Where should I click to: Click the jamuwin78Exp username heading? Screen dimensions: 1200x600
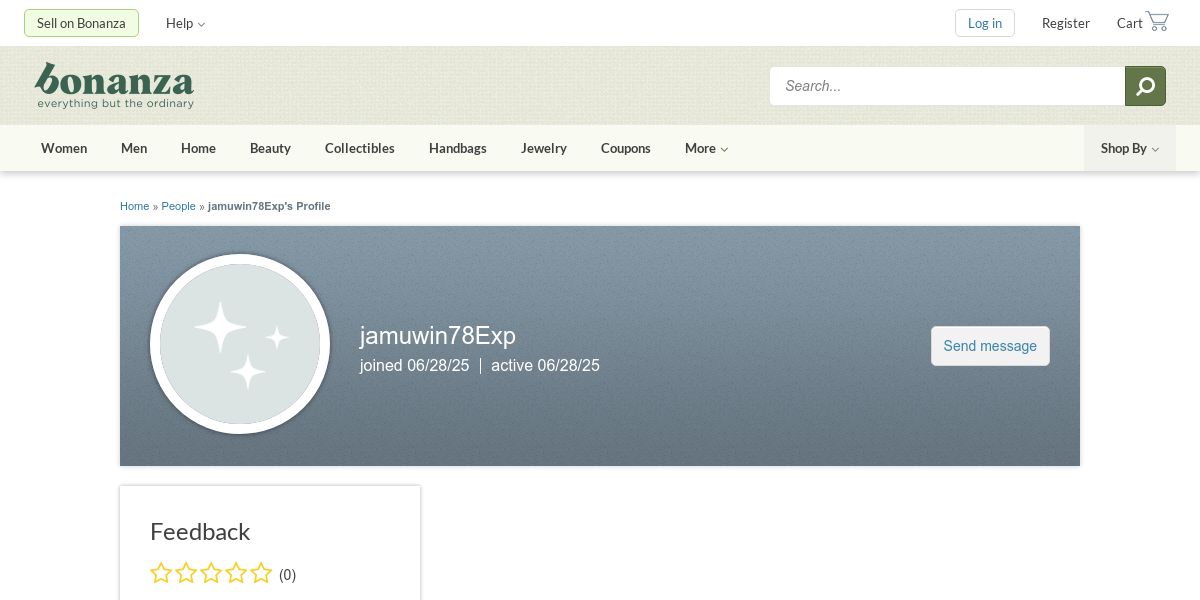[438, 335]
